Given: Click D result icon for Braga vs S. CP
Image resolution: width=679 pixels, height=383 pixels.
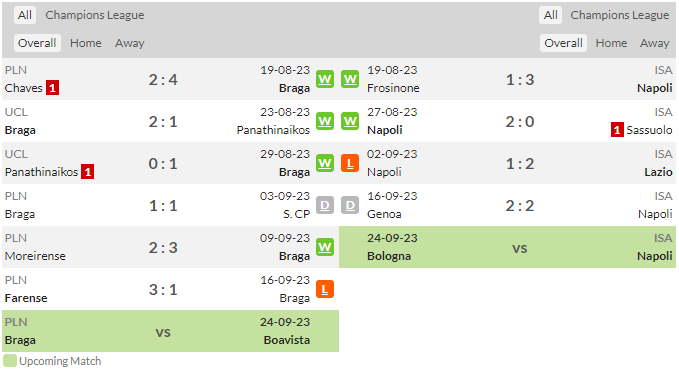Looking at the screenshot, I should (325, 205).
